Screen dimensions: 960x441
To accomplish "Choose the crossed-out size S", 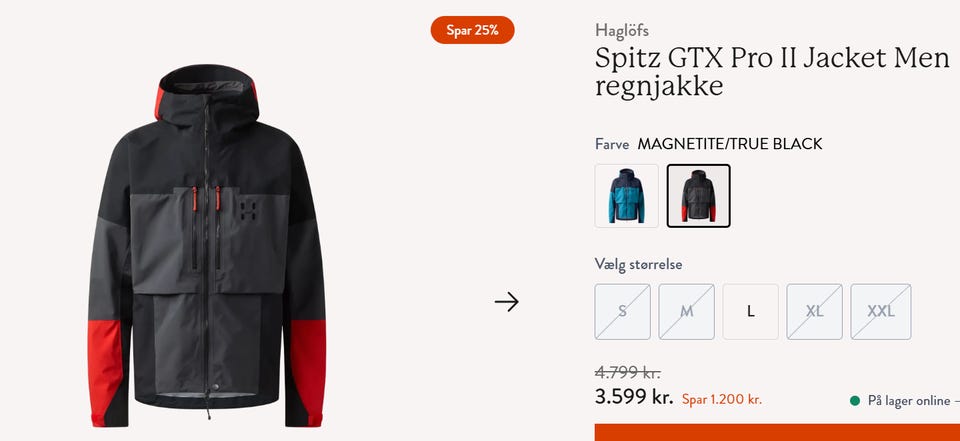I will click(622, 311).
